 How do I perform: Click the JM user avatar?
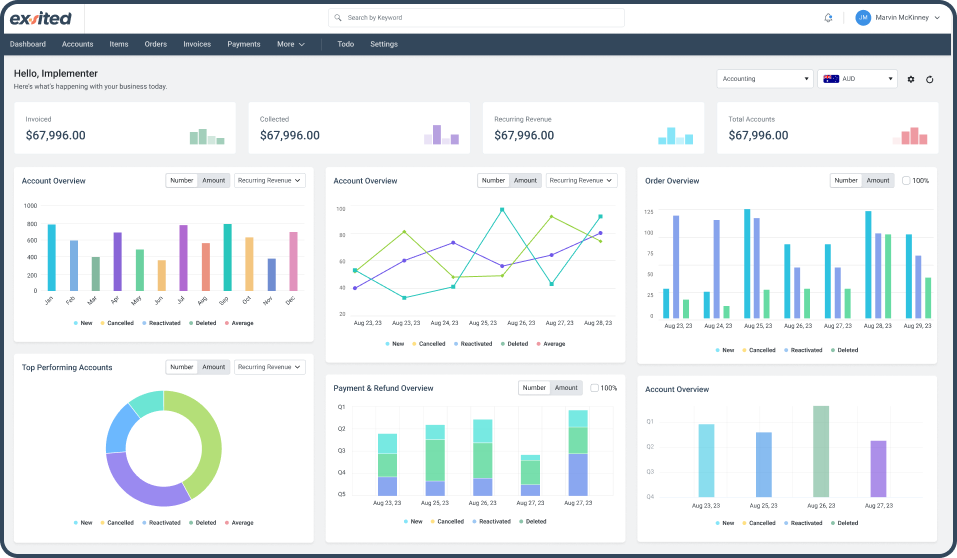click(x=863, y=18)
